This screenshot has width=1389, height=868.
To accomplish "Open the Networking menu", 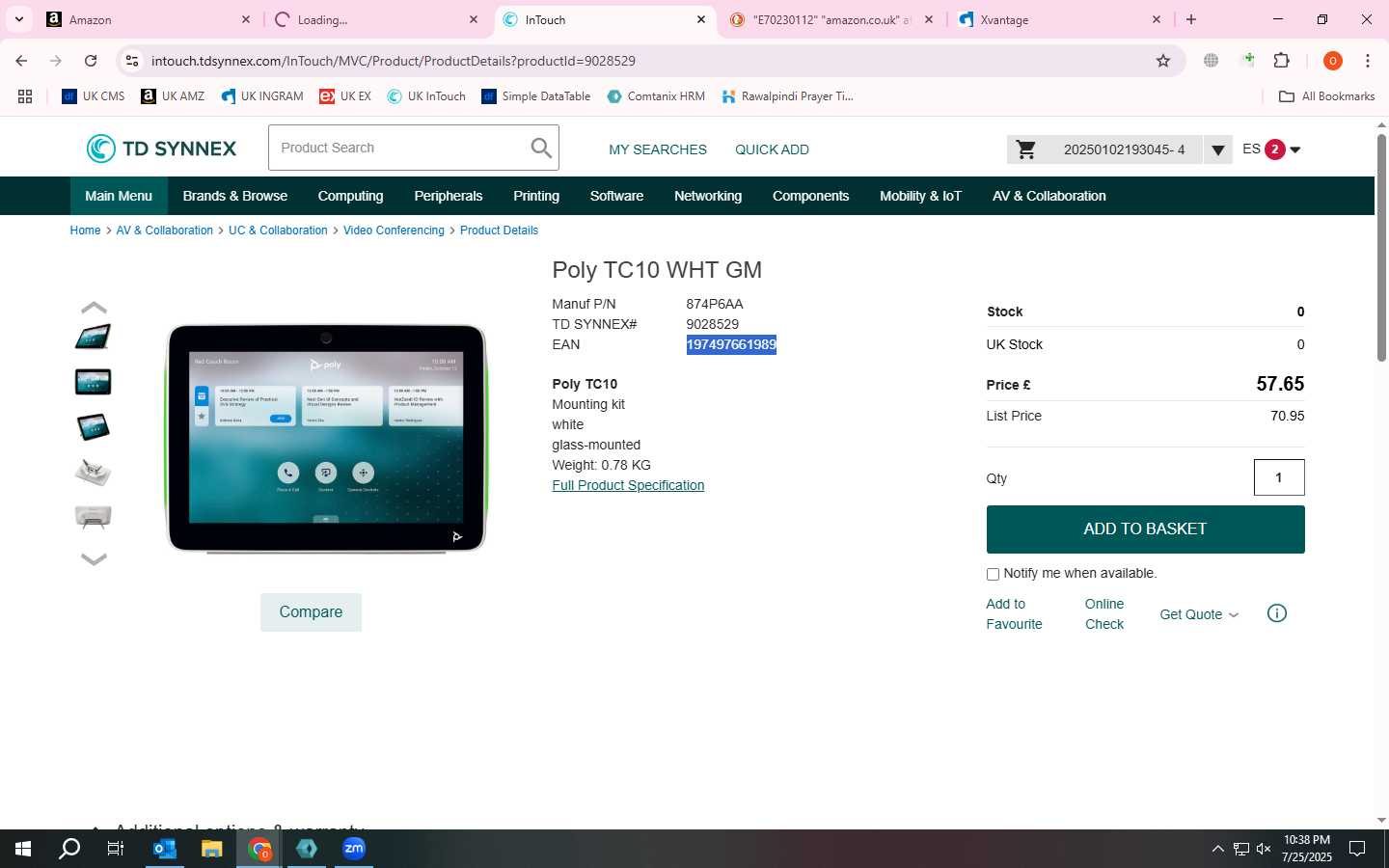I will pyautogui.click(x=708, y=196).
